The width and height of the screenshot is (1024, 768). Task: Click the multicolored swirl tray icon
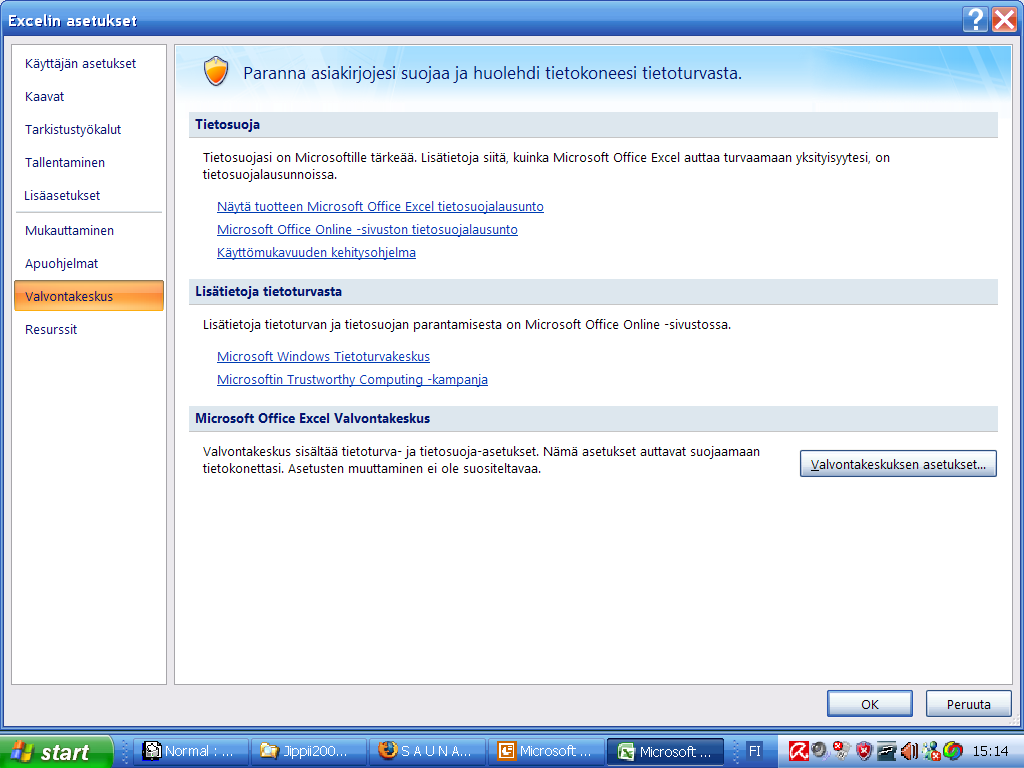click(953, 751)
